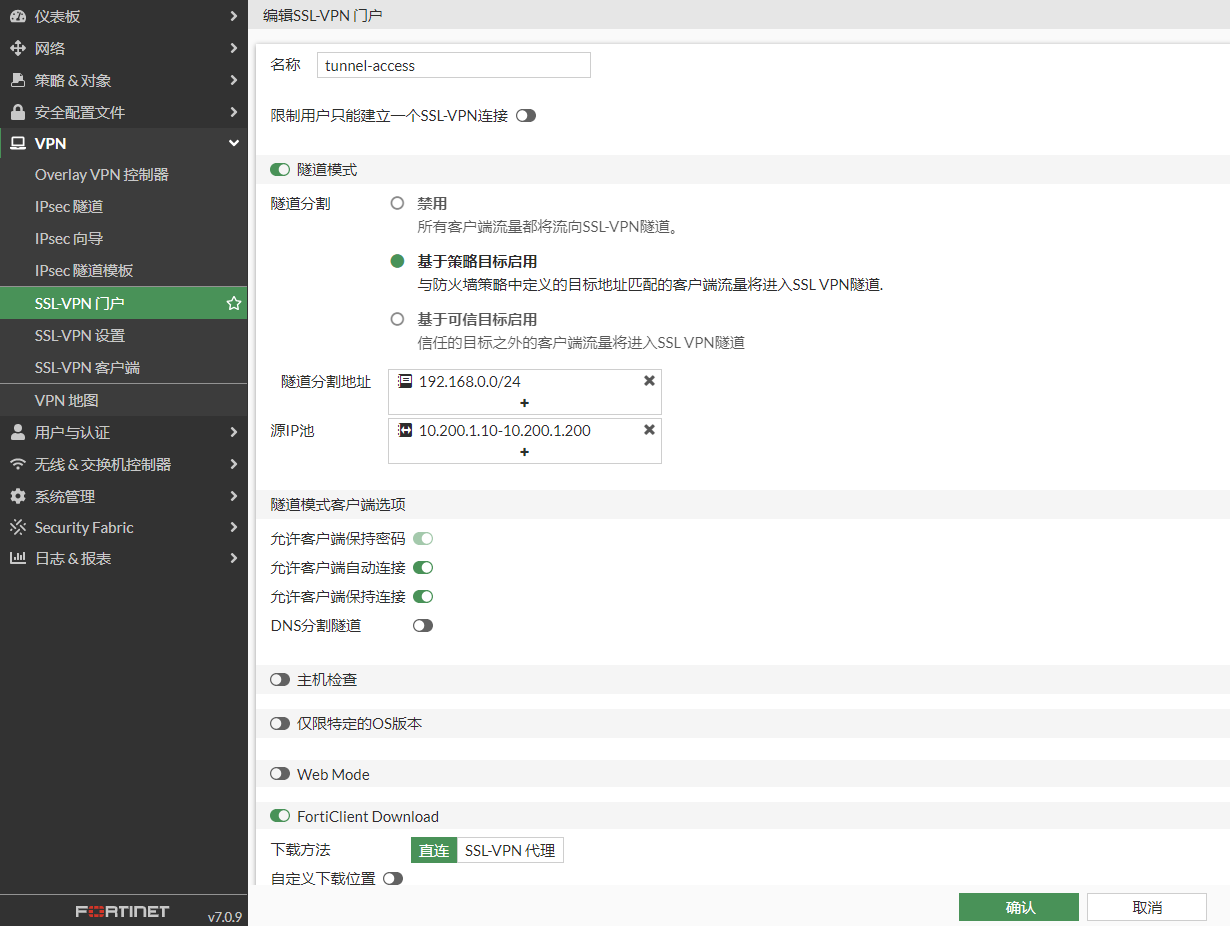Click the Policy & Objects icon
Image resolution: width=1230 pixels, height=926 pixels.
point(17,80)
